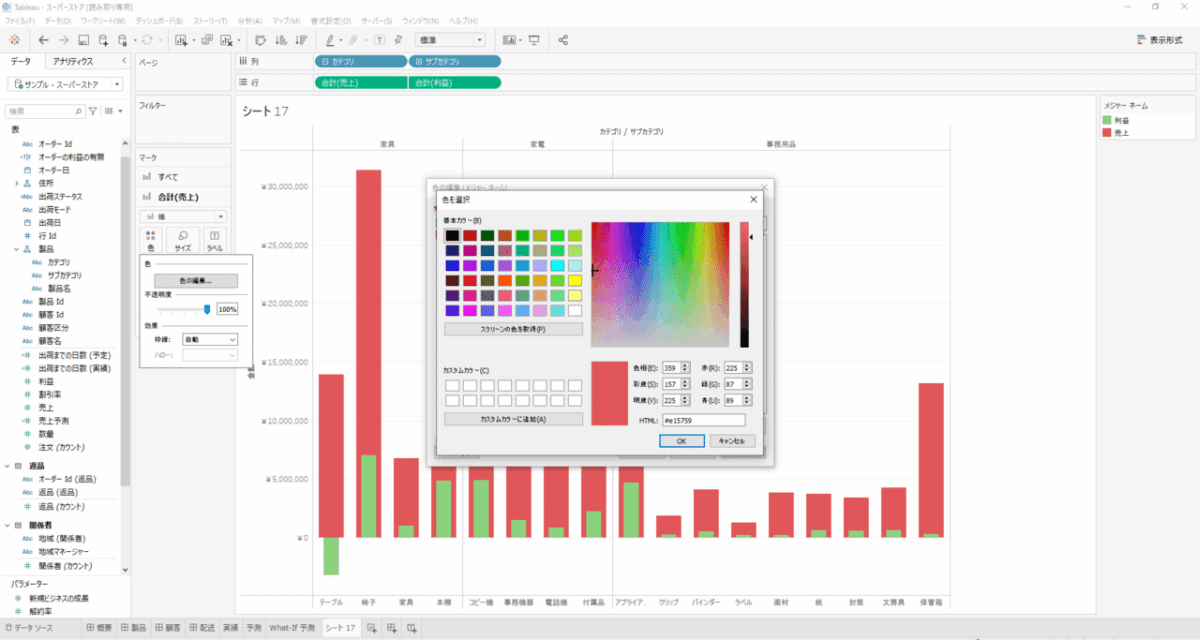Viewport: 1200px width, 640px height.
Task: Click the undo back arrow
Action: click(43, 40)
